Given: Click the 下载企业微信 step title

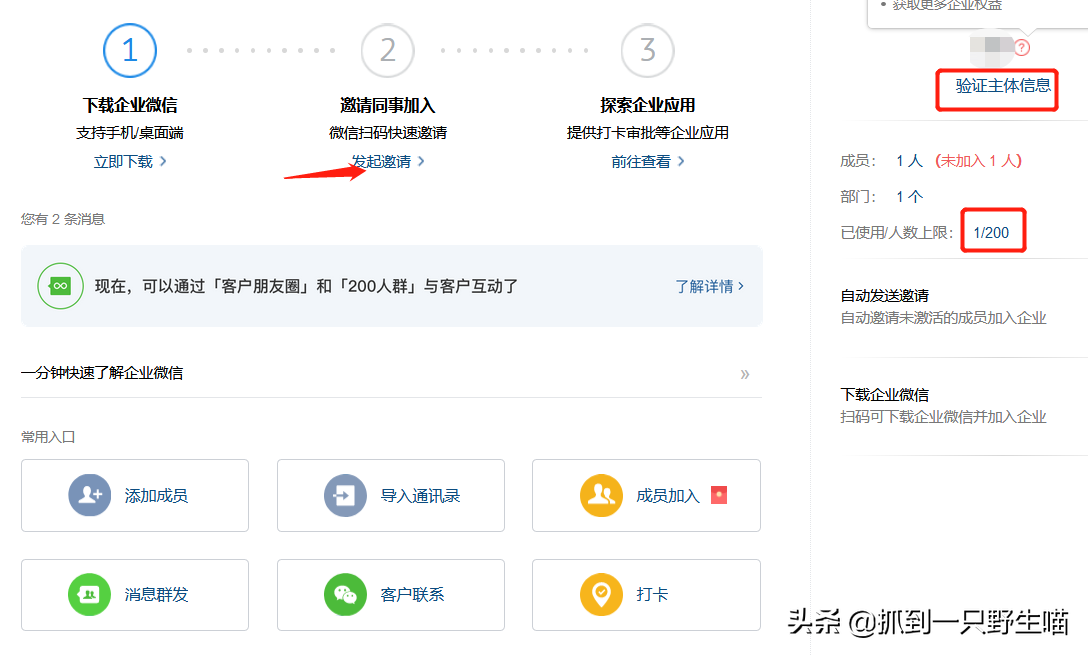Looking at the screenshot, I should pyautogui.click(x=130, y=105).
